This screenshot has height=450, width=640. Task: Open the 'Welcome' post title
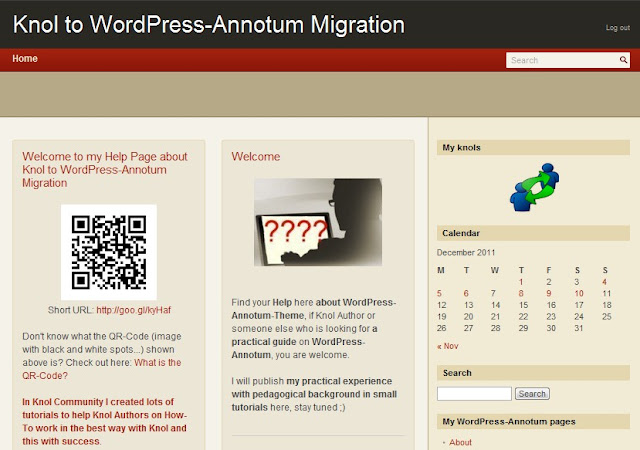(256, 156)
